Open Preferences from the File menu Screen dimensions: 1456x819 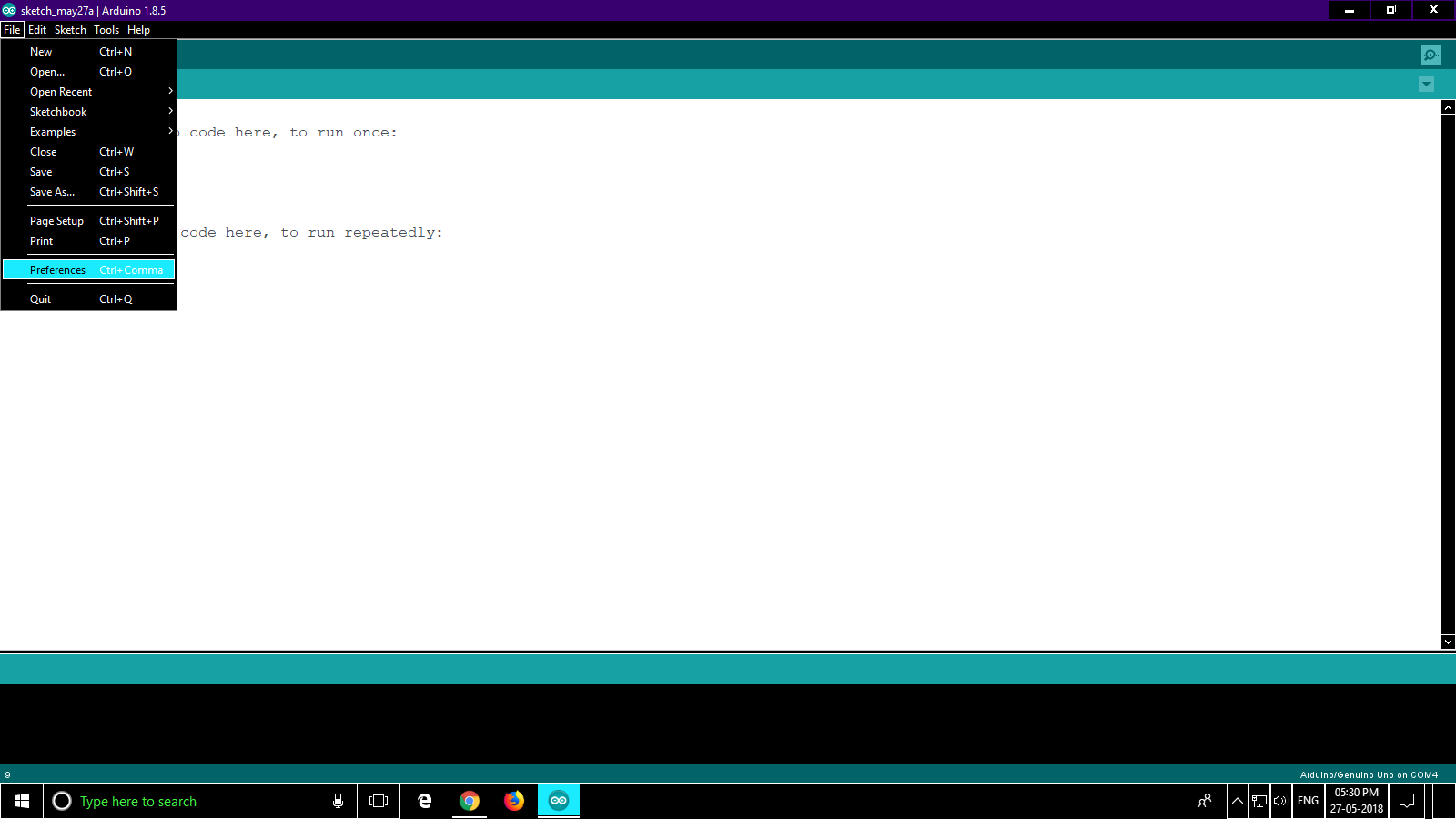coord(88,270)
